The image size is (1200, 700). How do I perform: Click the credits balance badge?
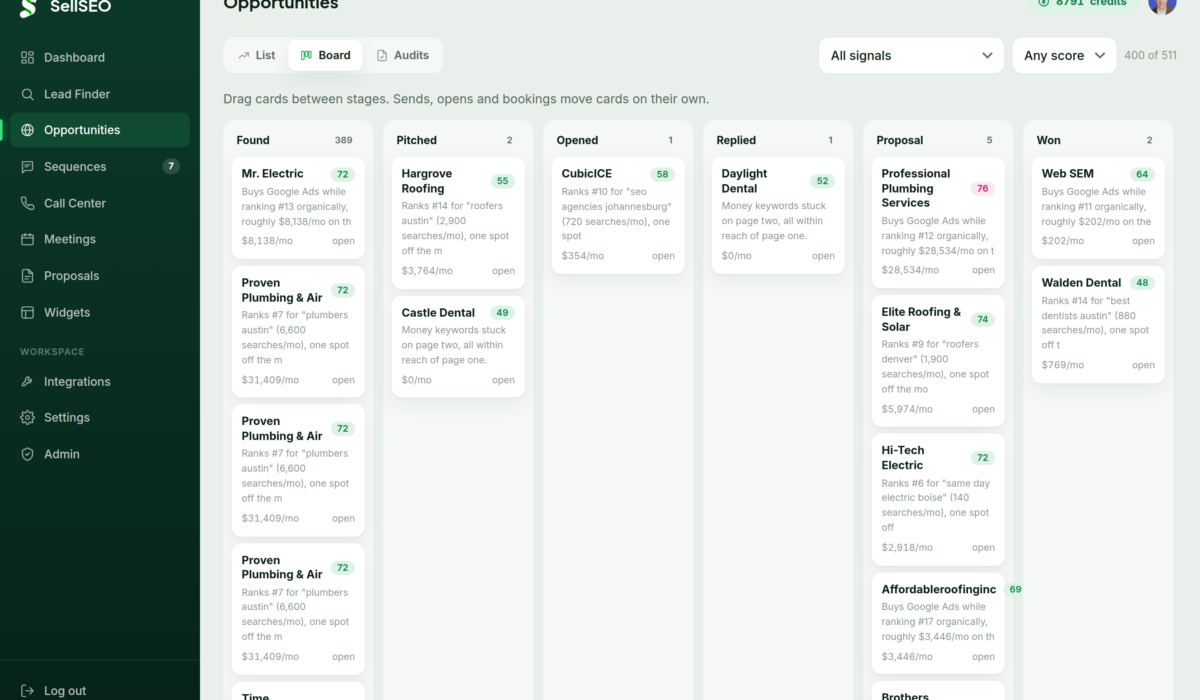pyautogui.click(x=1082, y=4)
